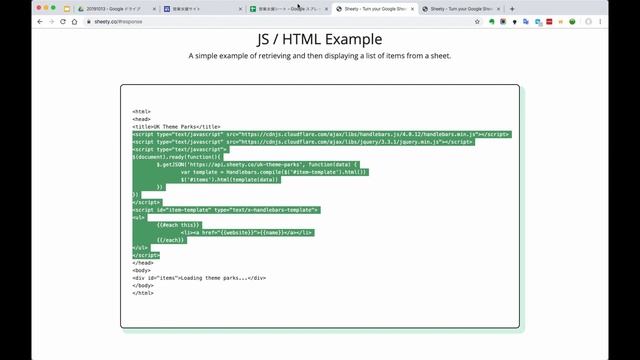The height and width of the screenshot is (360, 640).
Task: Click the $(document).ready line
Action: click(x=178, y=157)
